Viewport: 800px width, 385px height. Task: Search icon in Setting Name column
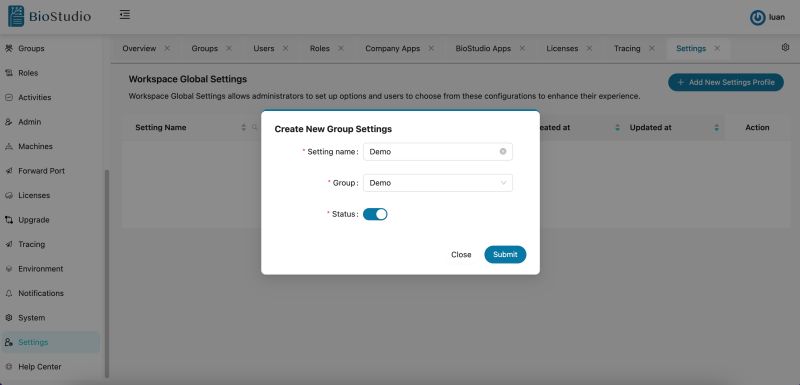click(255, 127)
